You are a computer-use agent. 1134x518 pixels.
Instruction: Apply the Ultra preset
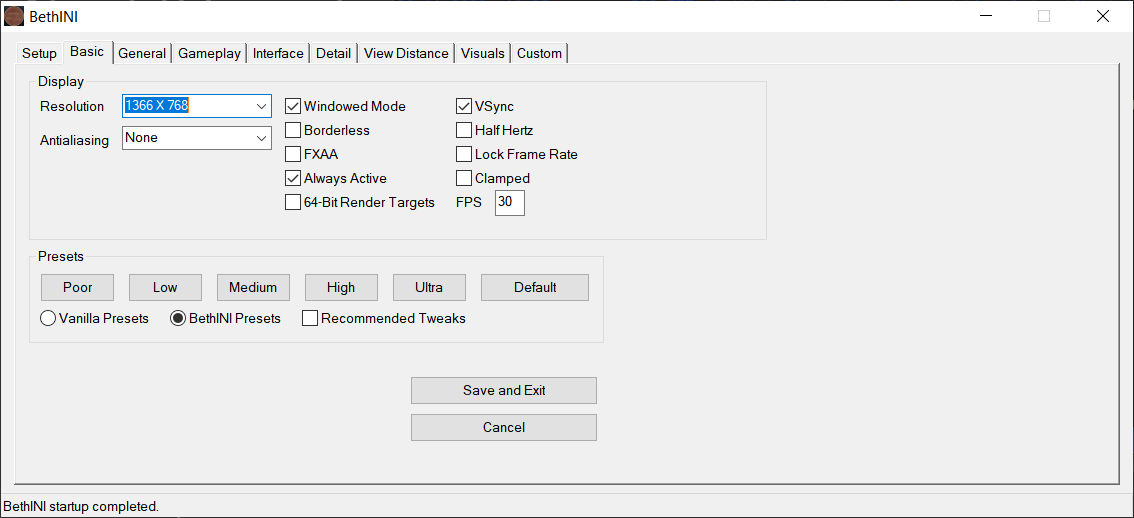(x=429, y=287)
